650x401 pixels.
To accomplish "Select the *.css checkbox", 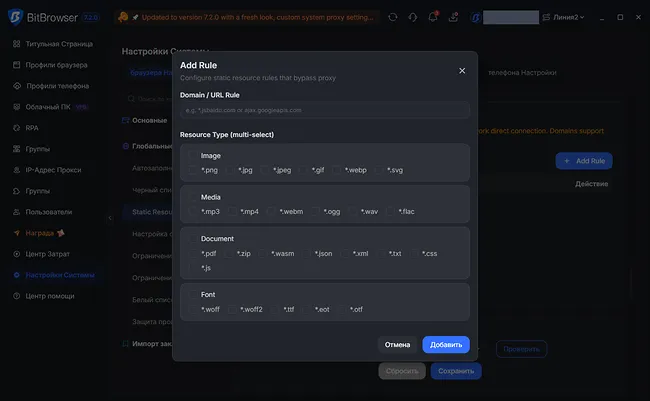I will click(x=414, y=253).
